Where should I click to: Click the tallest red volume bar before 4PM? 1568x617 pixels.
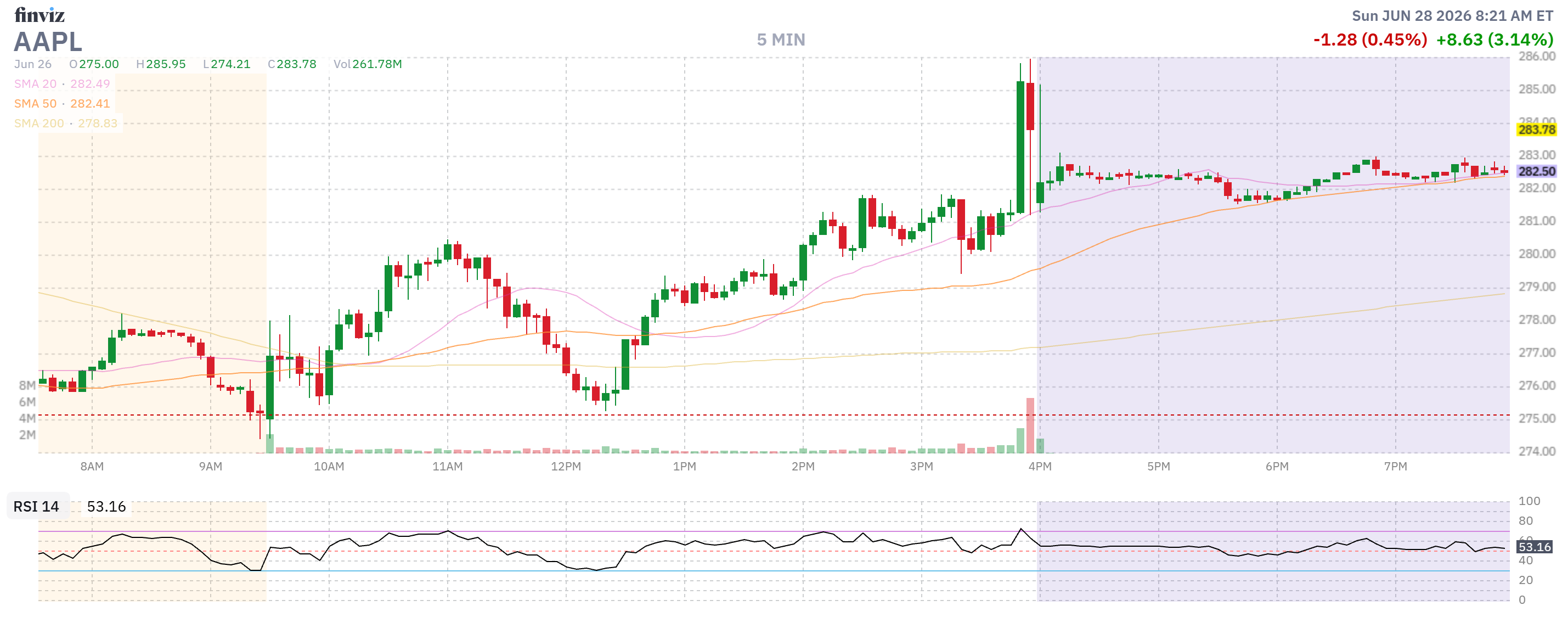1030,426
